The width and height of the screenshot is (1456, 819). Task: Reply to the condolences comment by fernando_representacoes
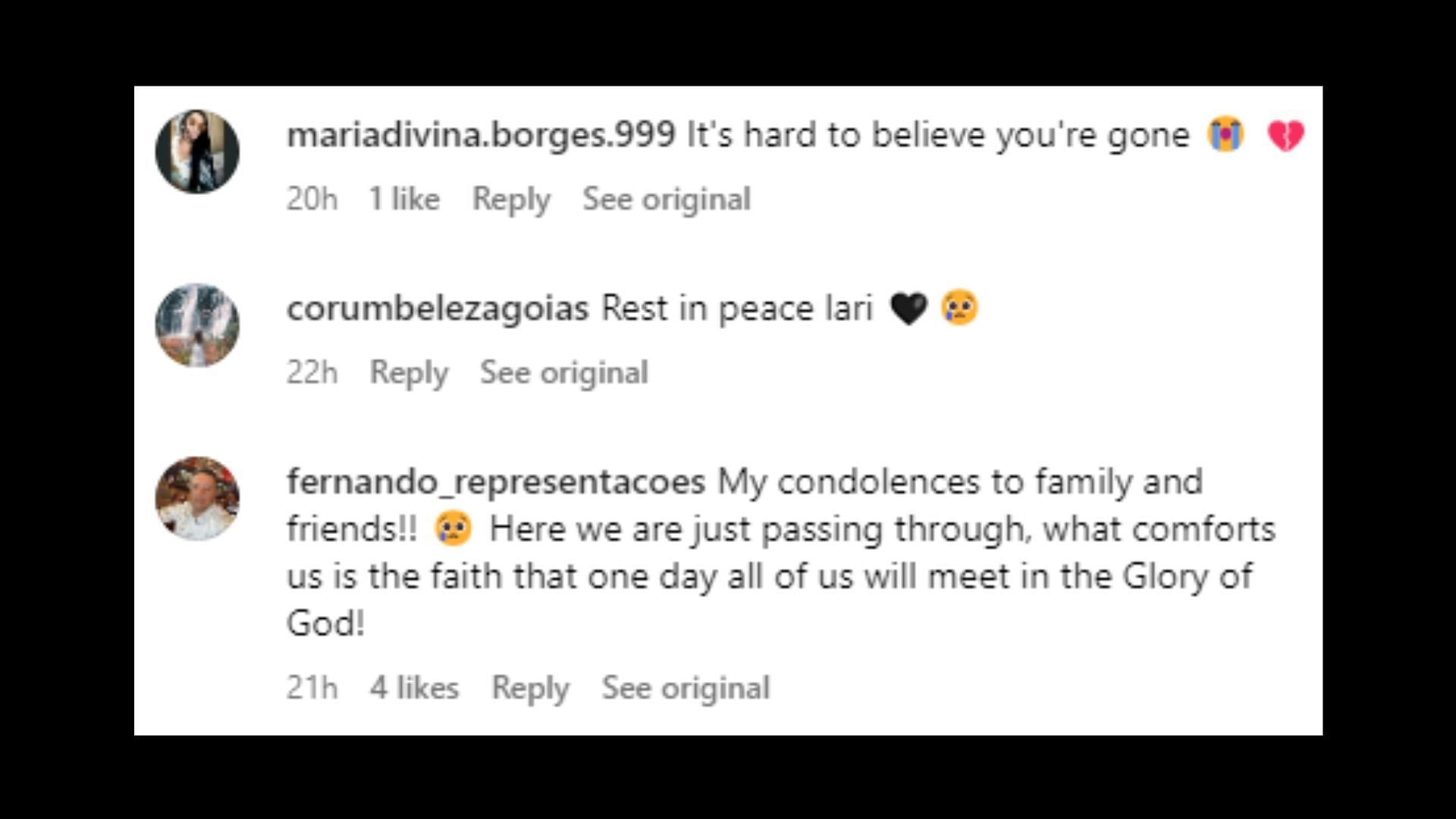pos(530,689)
